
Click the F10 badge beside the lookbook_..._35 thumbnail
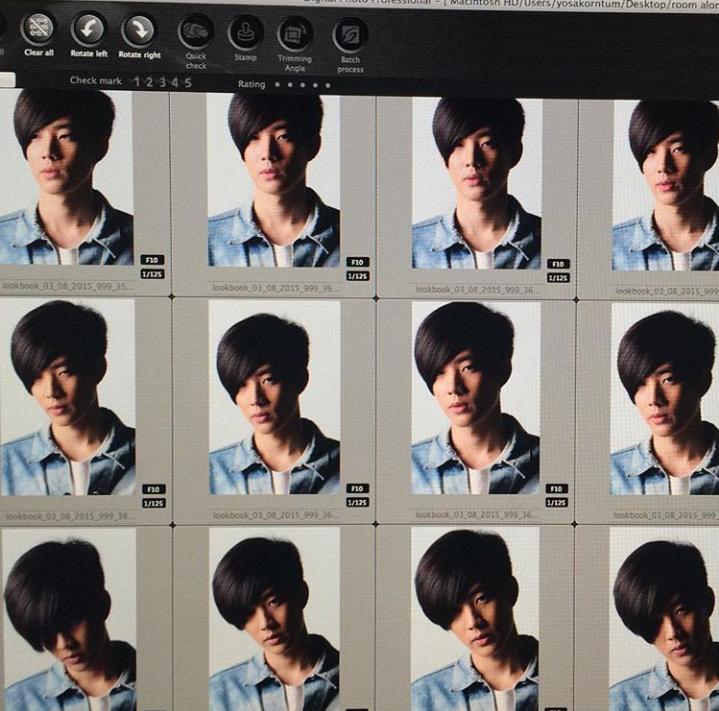point(152,260)
